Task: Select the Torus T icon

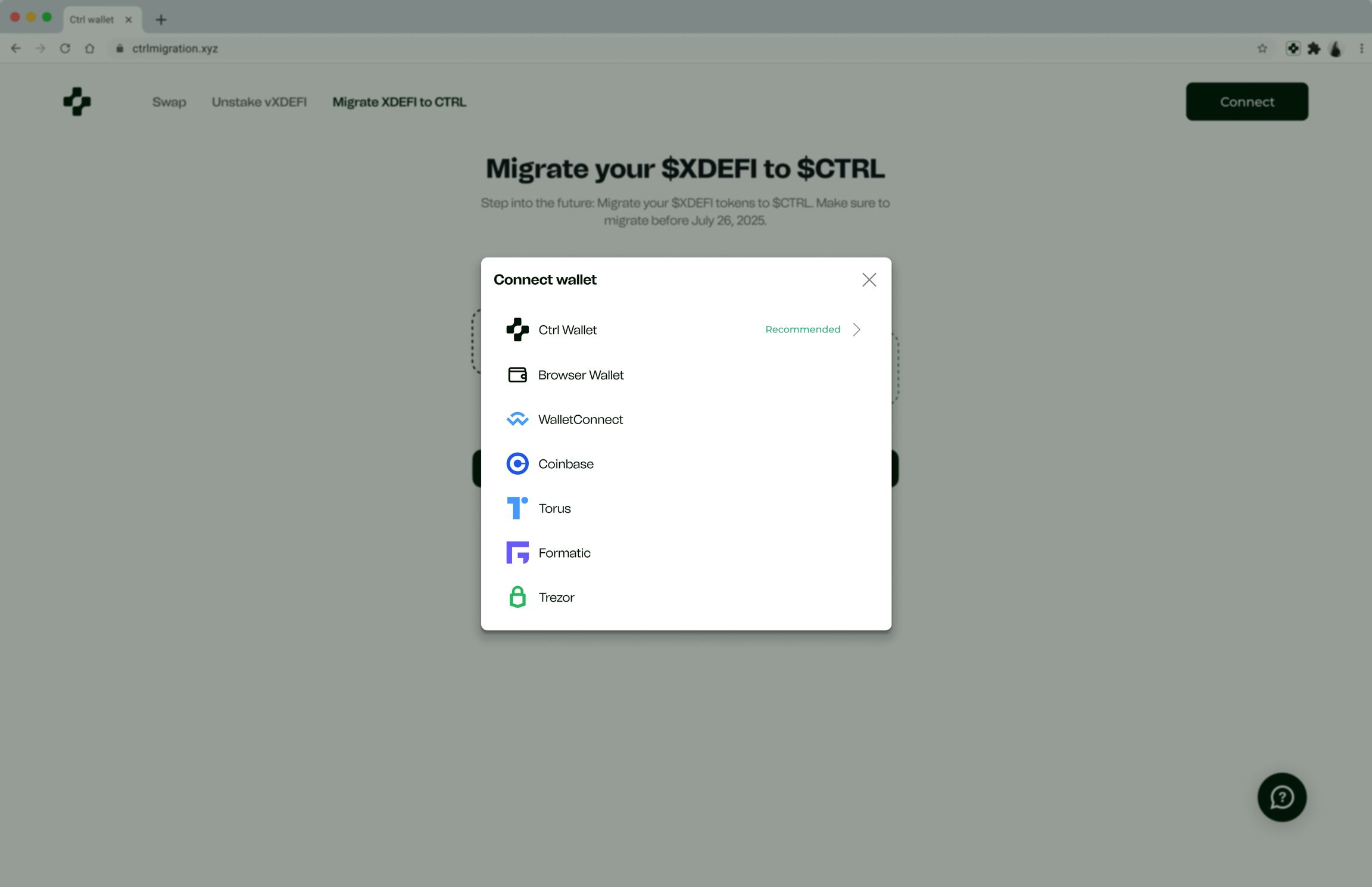Action: click(x=517, y=508)
